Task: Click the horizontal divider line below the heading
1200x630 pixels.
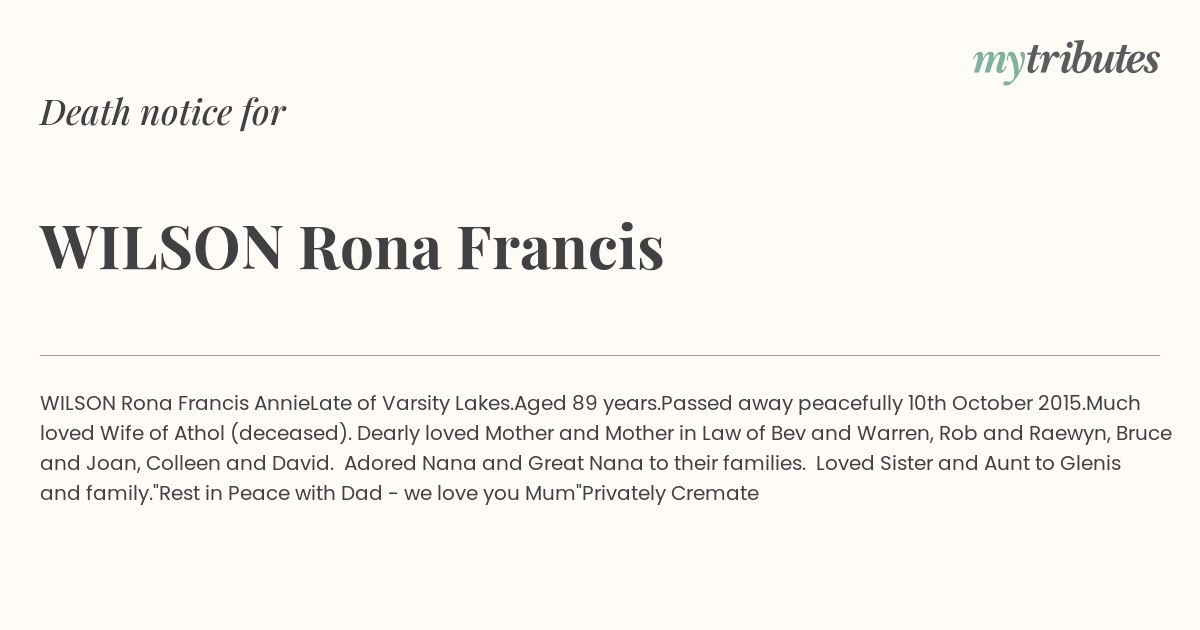Action: tap(600, 355)
